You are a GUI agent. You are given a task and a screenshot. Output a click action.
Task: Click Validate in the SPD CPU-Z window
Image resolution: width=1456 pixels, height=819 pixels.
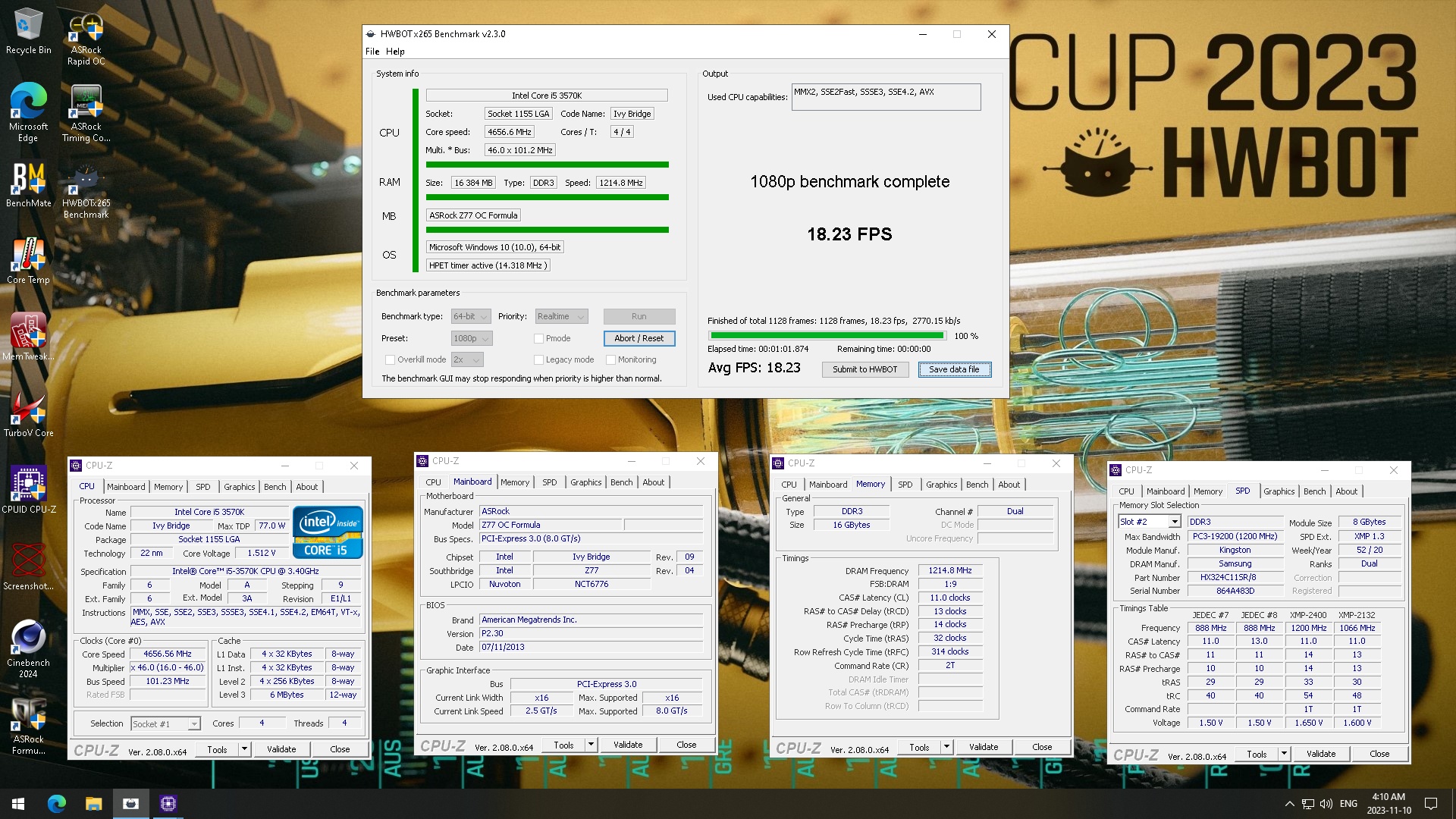[x=1321, y=754]
